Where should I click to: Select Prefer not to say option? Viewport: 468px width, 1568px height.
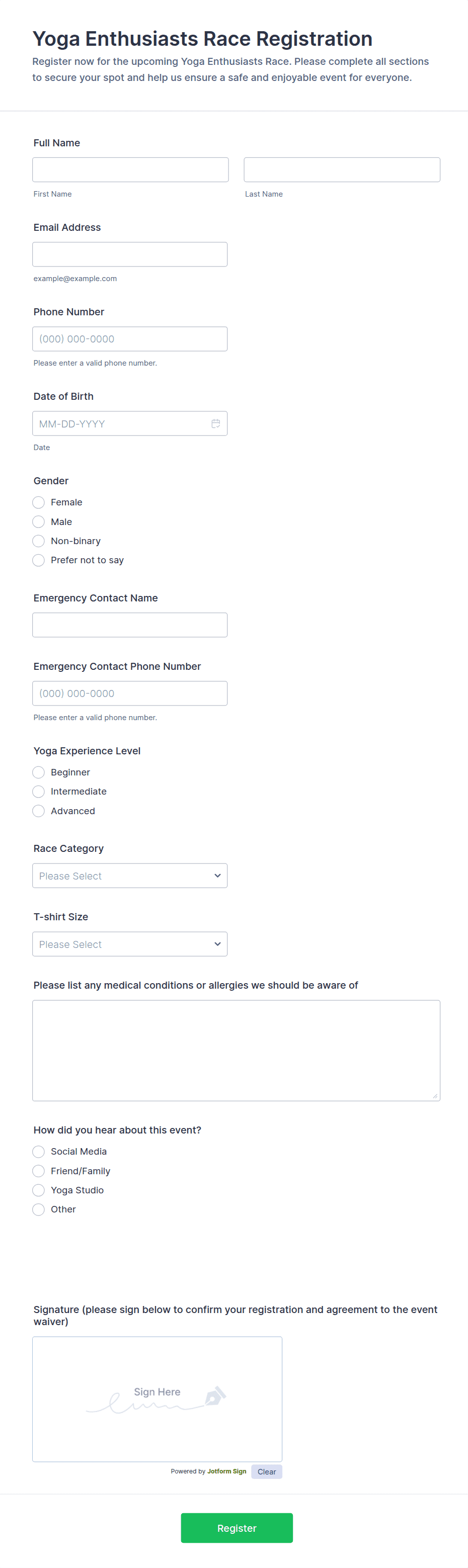click(38, 560)
